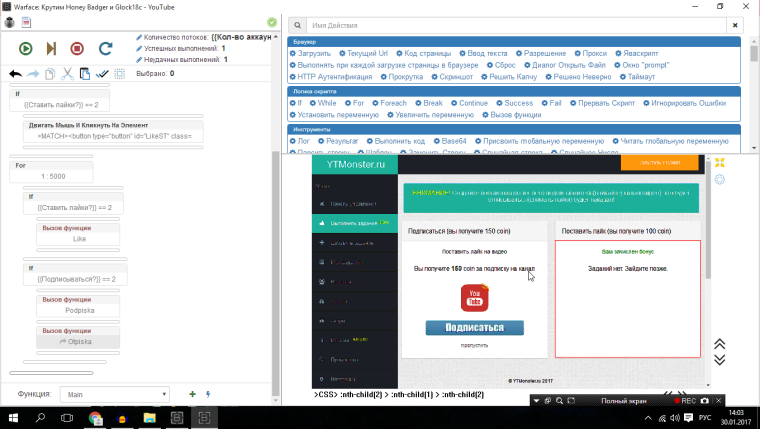
Task: Select the Like function call block
Action: (78, 234)
